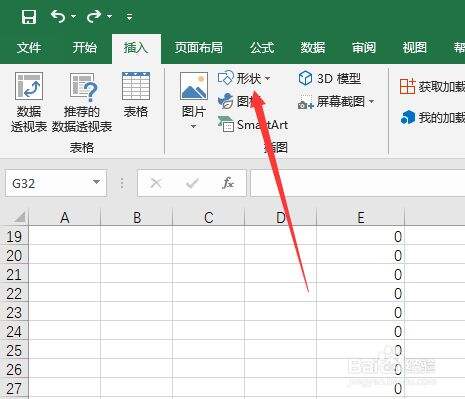The height and width of the screenshot is (399, 465).
Task: Insert a SmartArt graphic
Action: 253,125
